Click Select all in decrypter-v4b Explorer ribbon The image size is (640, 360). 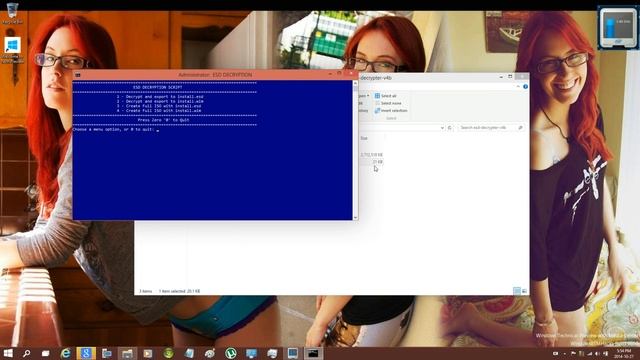tap(386, 96)
